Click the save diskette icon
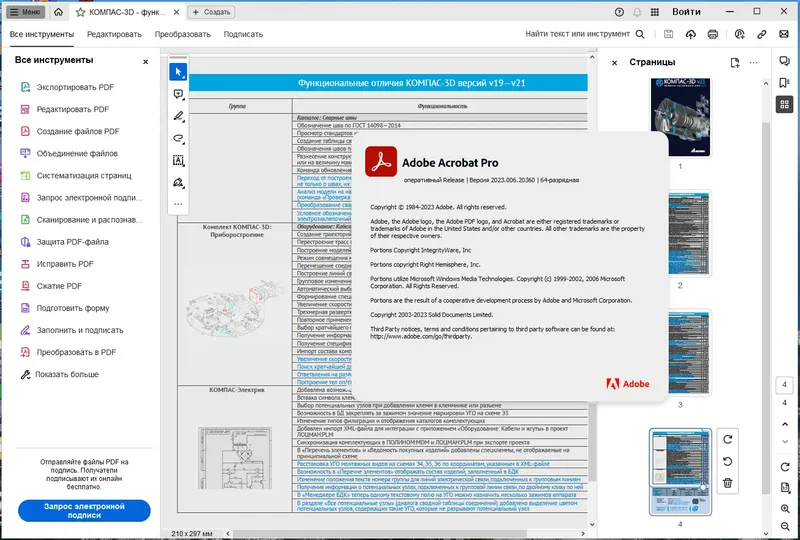800x540 pixels. point(668,34)
